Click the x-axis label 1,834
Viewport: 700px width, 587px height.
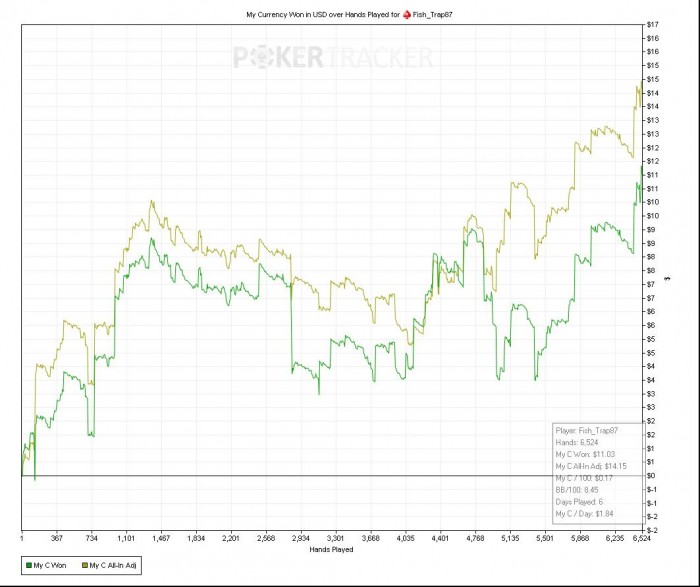pos(196,538)
